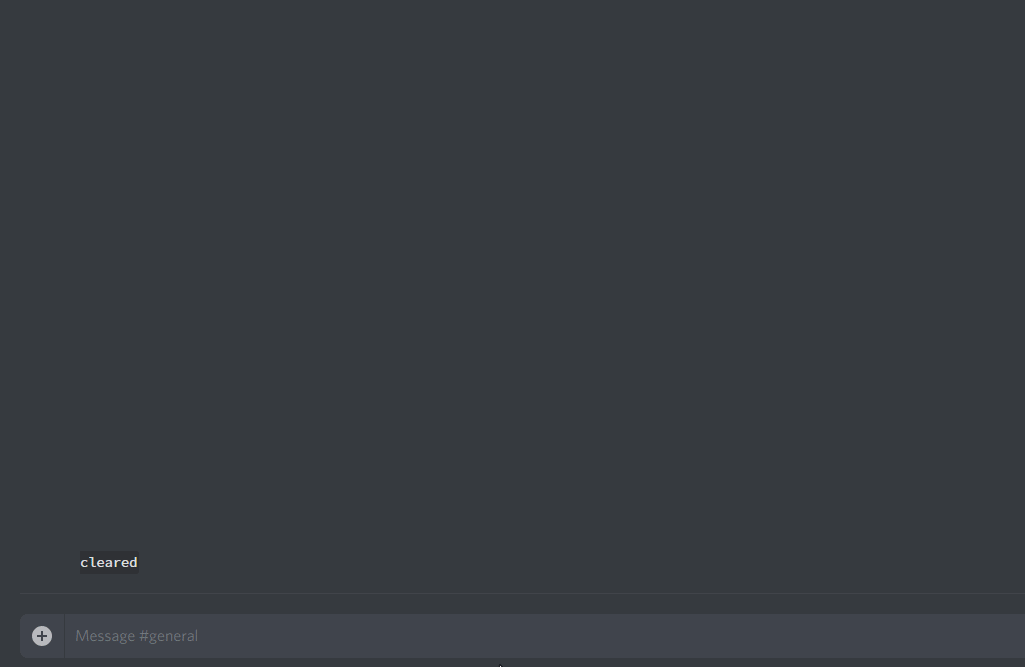Open the attachment plus button
1025x667 pixels.
pos(42,636)
